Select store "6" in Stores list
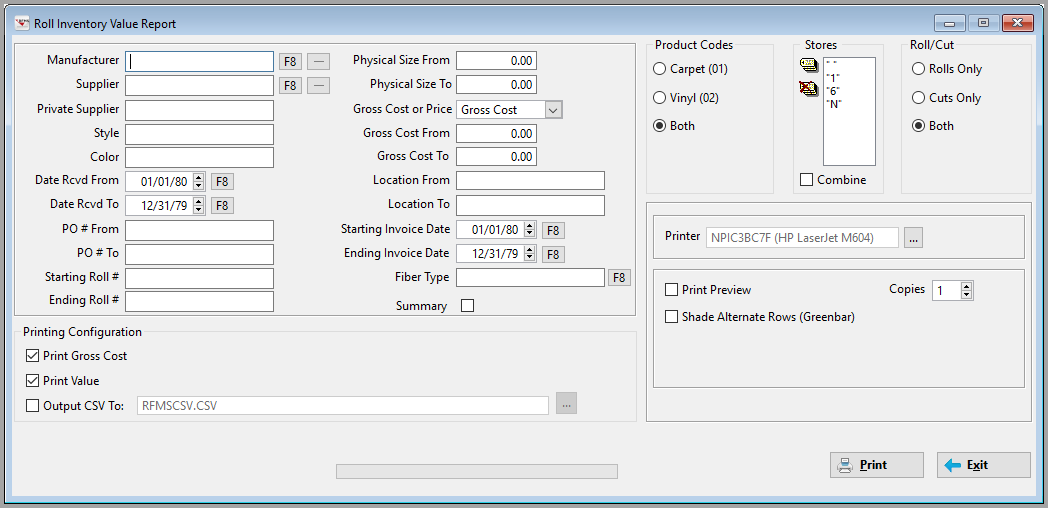Image resolution: width=1048 pixels, height=508 pixels. pos(832,90)
